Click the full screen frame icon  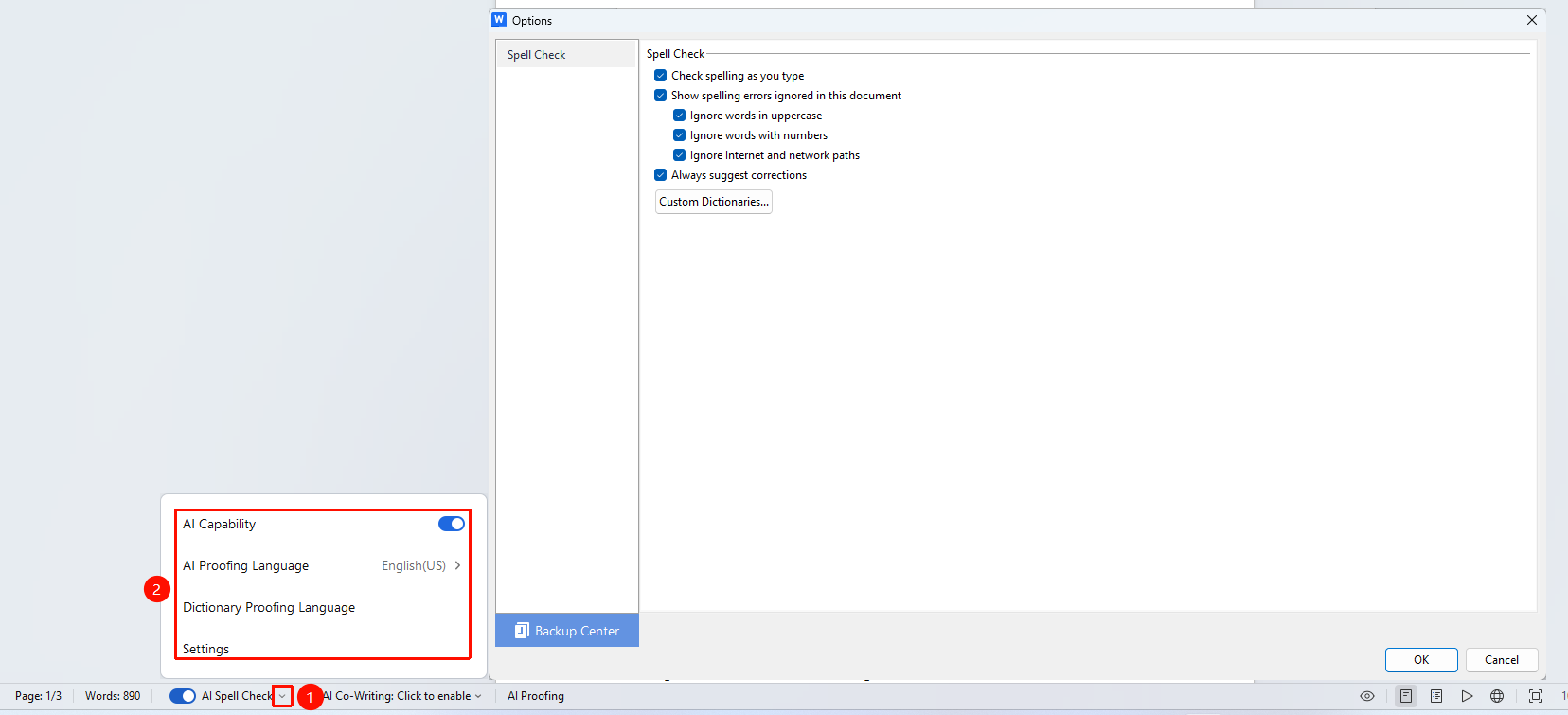tap(1536, 696)
